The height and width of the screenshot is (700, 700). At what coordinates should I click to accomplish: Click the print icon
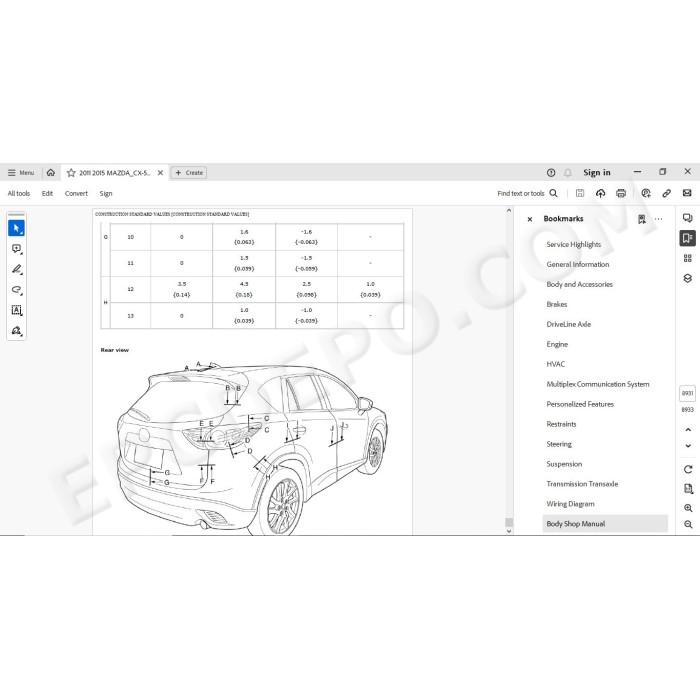click(621, 193)
